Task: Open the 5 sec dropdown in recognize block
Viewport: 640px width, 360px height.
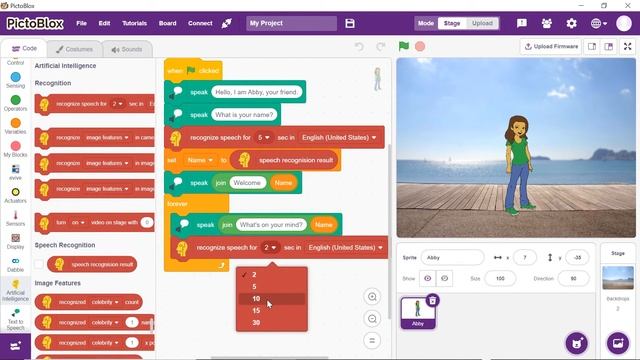Action: click(263, 138)
